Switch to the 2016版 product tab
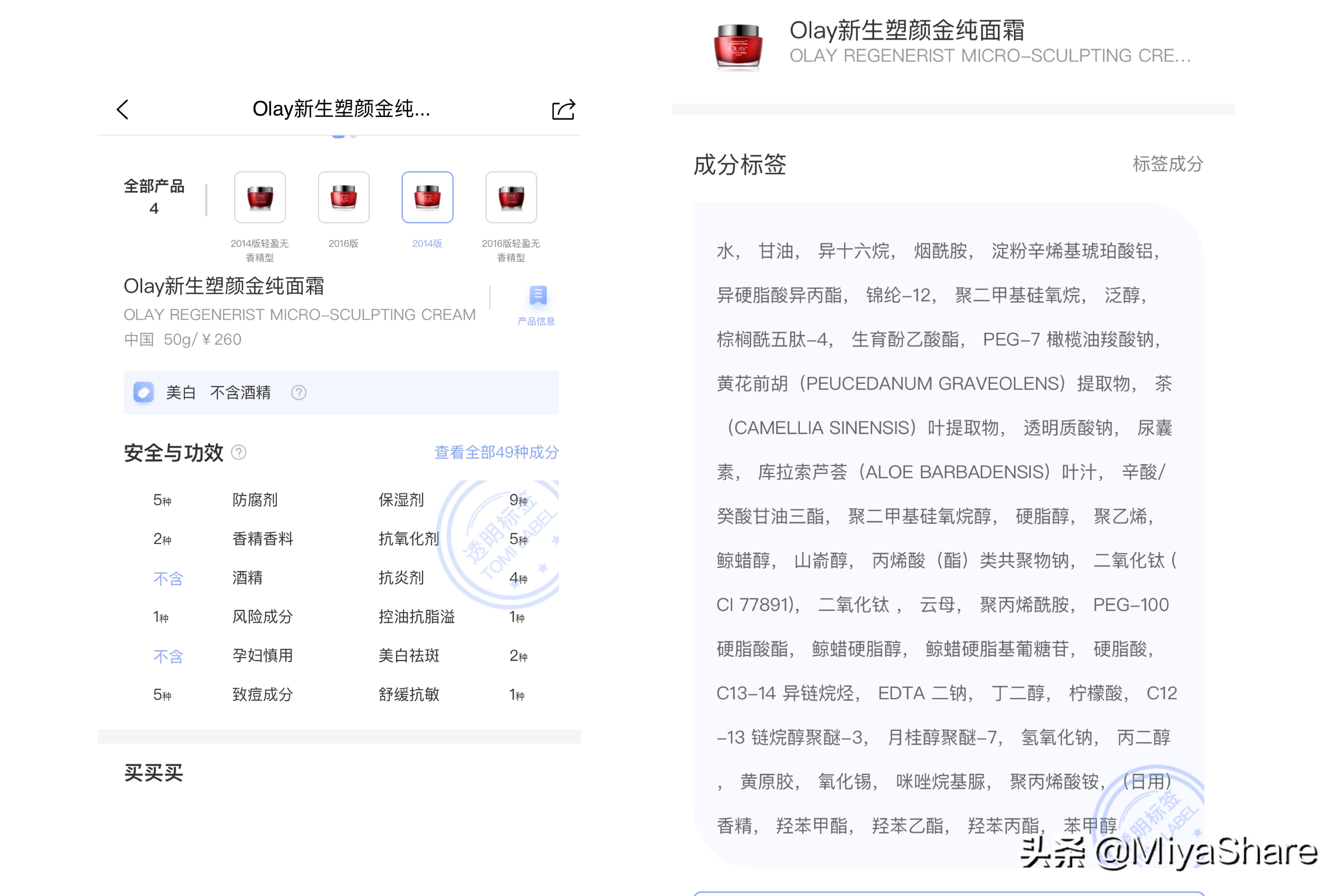Viewport: 1344px width, 896px height. coord(343,197)
